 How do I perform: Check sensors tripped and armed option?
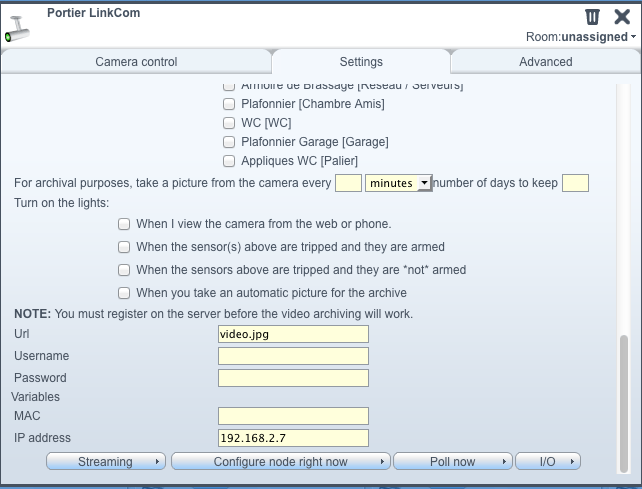click(124, 247)
